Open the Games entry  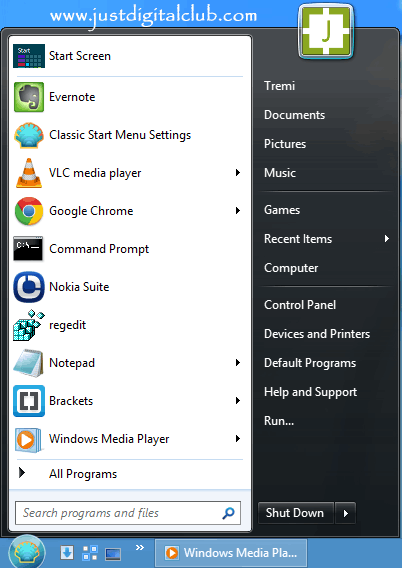282,210
